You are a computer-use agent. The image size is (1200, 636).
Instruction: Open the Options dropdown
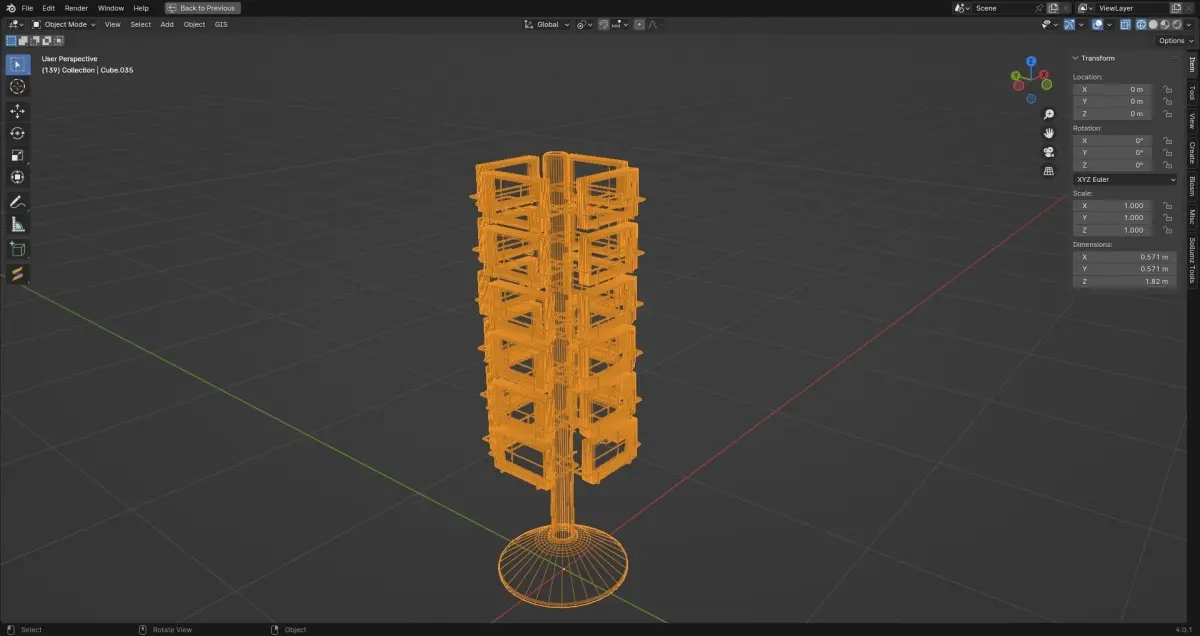(x=1175, y=41)
